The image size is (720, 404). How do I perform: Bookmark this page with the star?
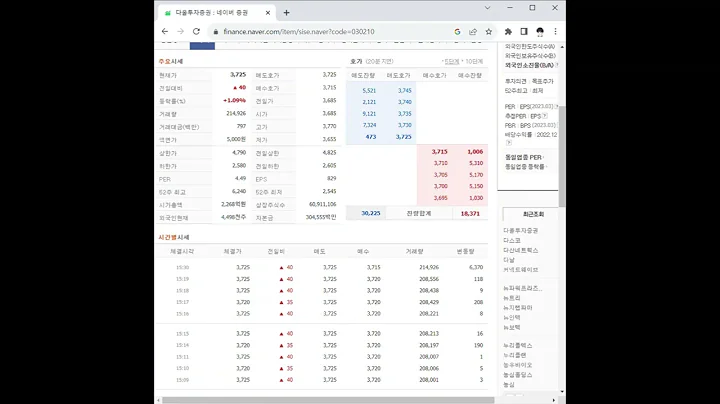(x=489, y=32)
